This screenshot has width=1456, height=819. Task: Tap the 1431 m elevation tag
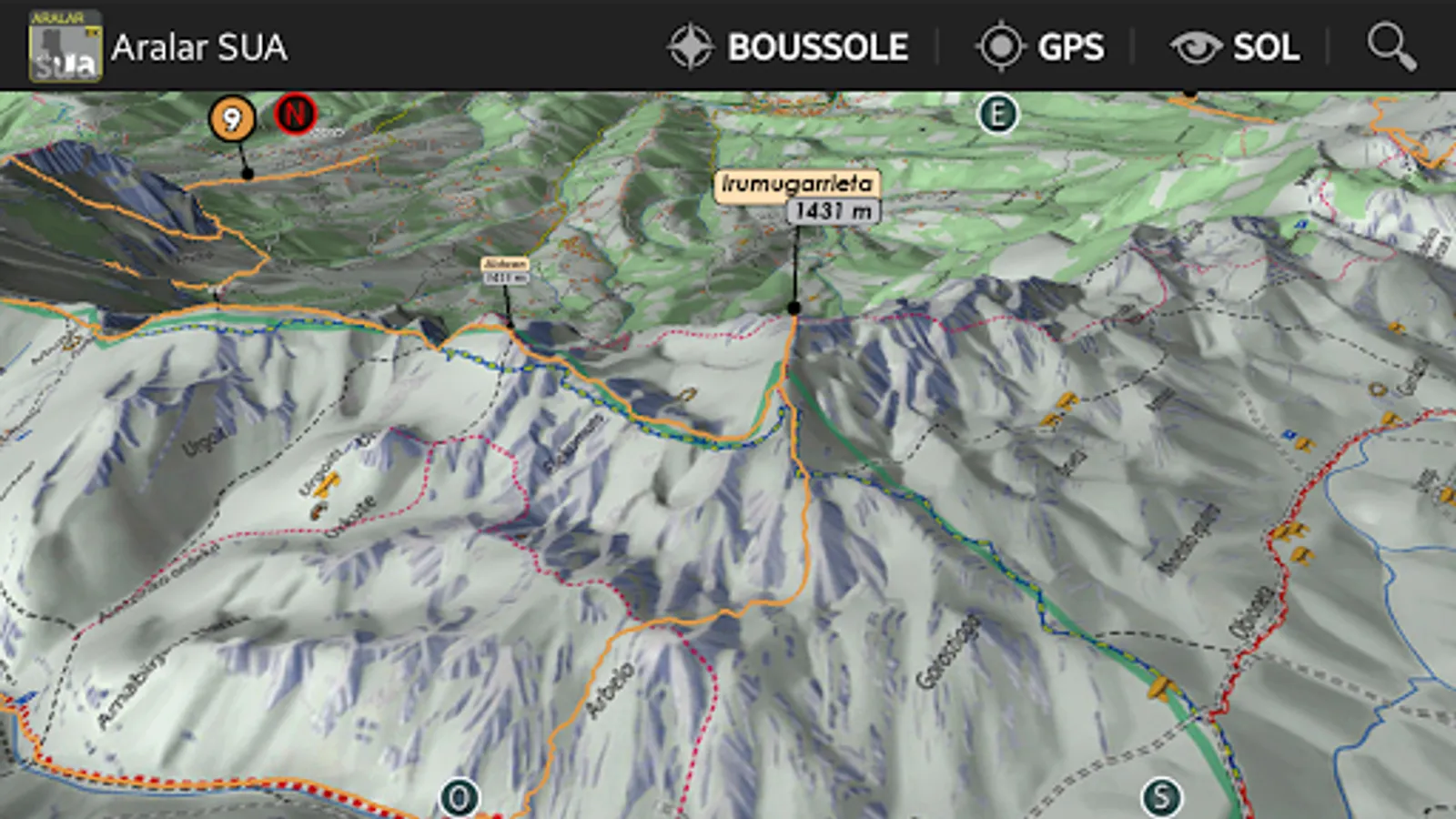pos(834,211)
